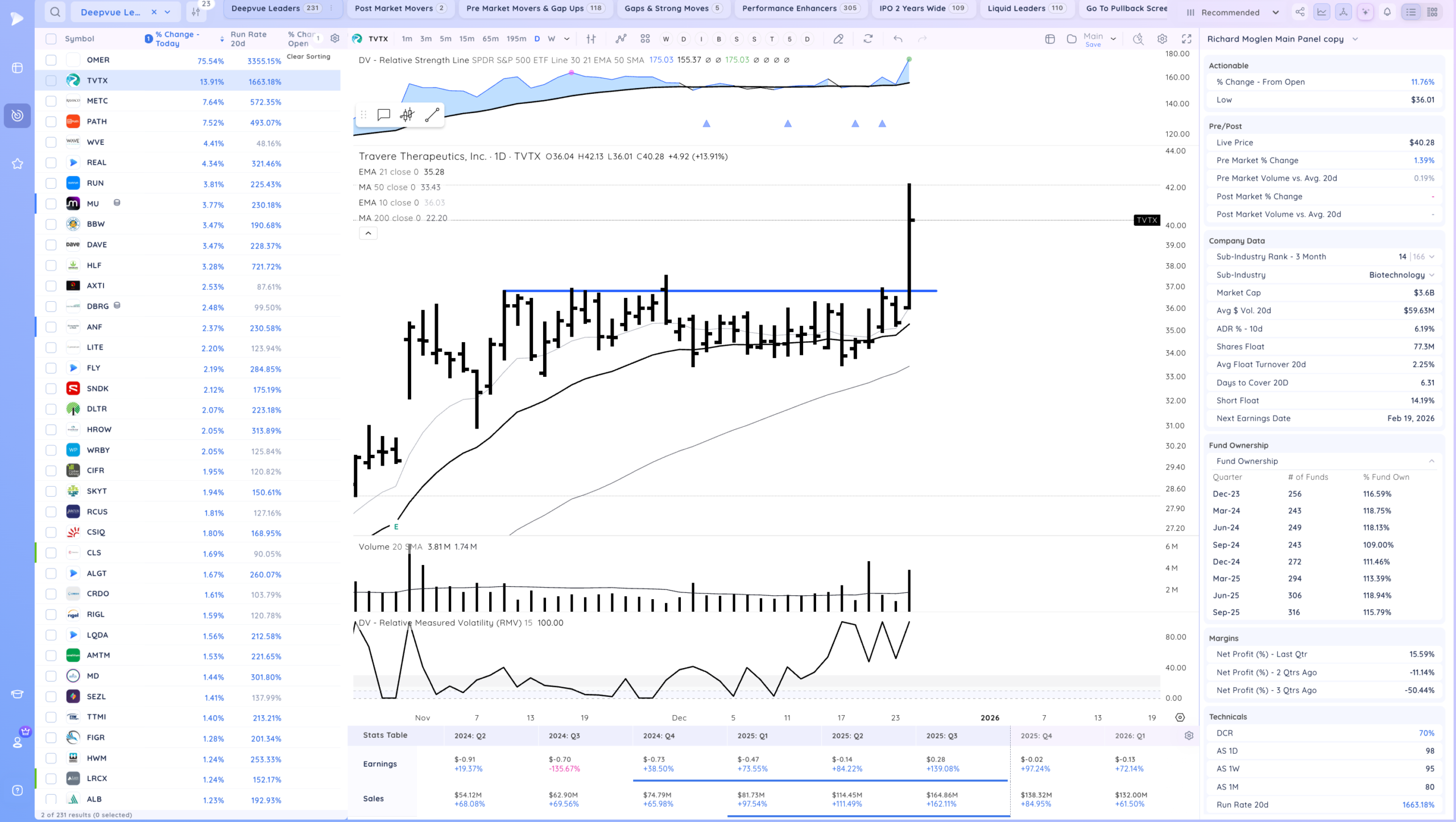
Task: Click the alerts bell icon
Action: tap(1387, 12)
